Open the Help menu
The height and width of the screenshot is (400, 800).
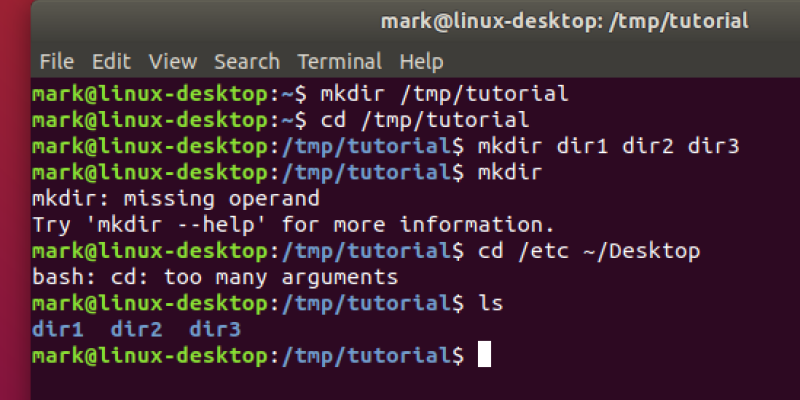(421, 61)
